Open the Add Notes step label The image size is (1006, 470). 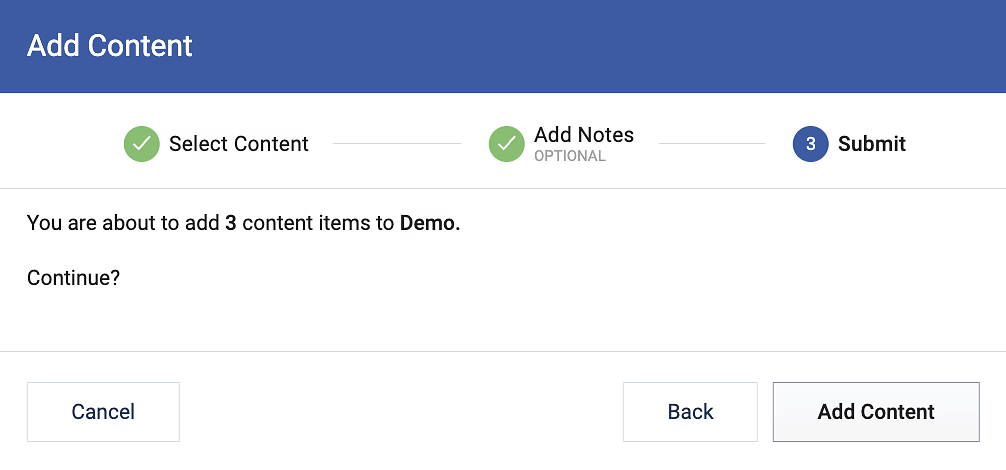(x=584, y=135)
